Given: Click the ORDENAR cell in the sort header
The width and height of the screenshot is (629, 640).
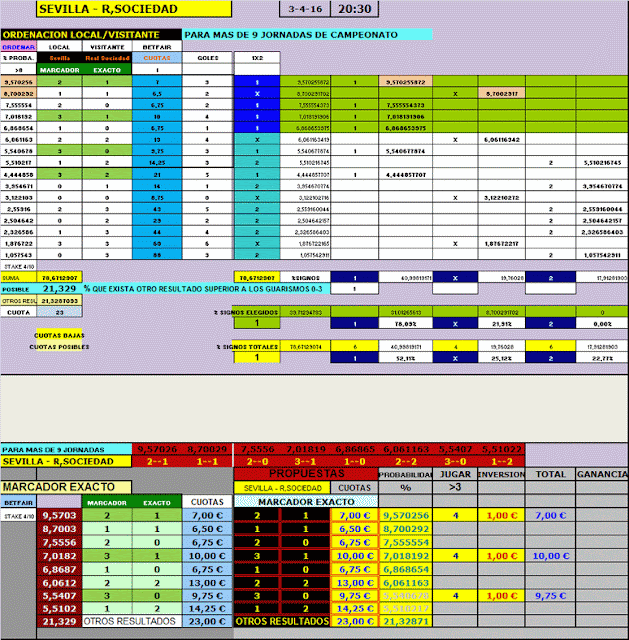Looking at the screenshot, I should coord(18,47).
